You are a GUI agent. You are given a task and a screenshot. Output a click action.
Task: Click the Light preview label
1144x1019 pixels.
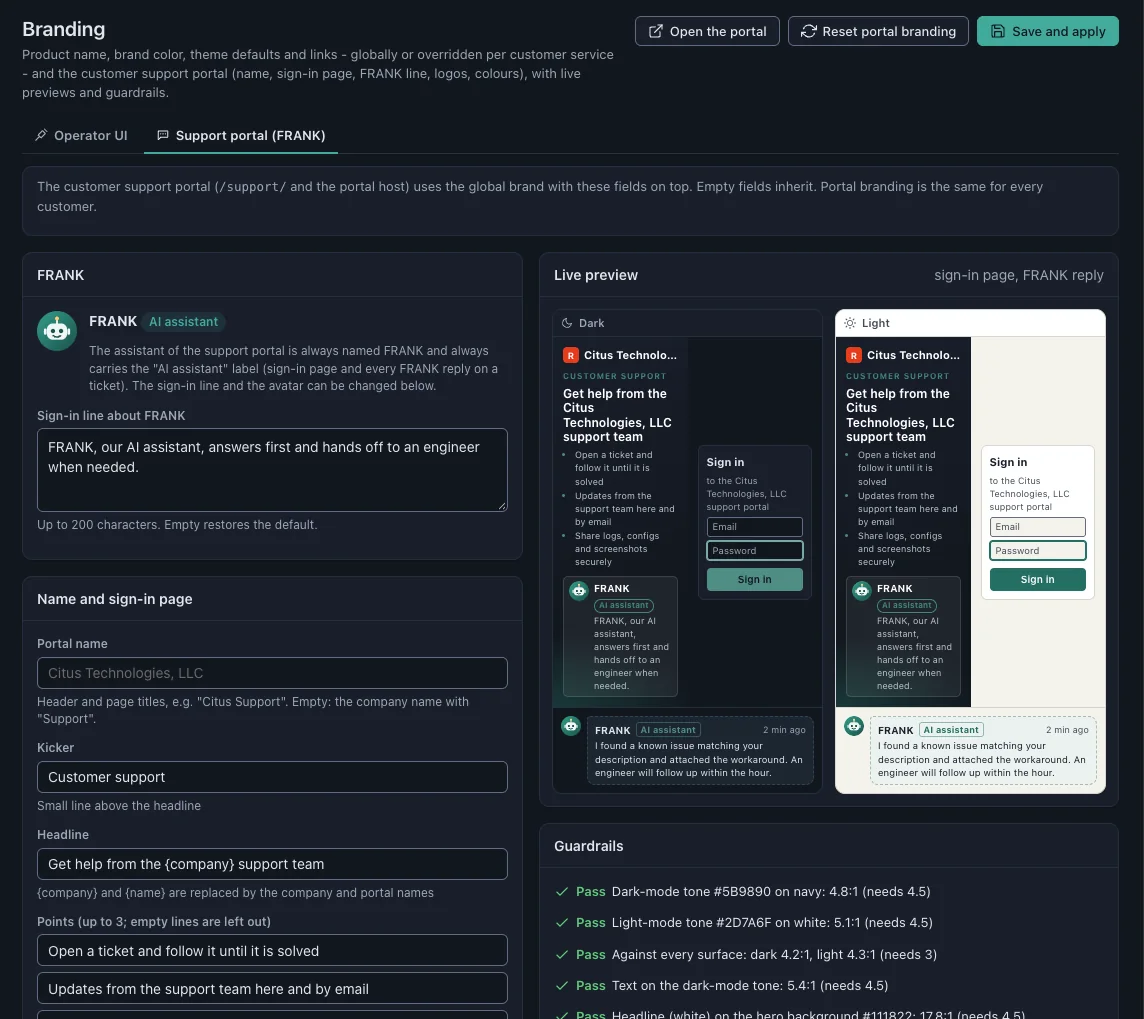click(x=875, y=323)
